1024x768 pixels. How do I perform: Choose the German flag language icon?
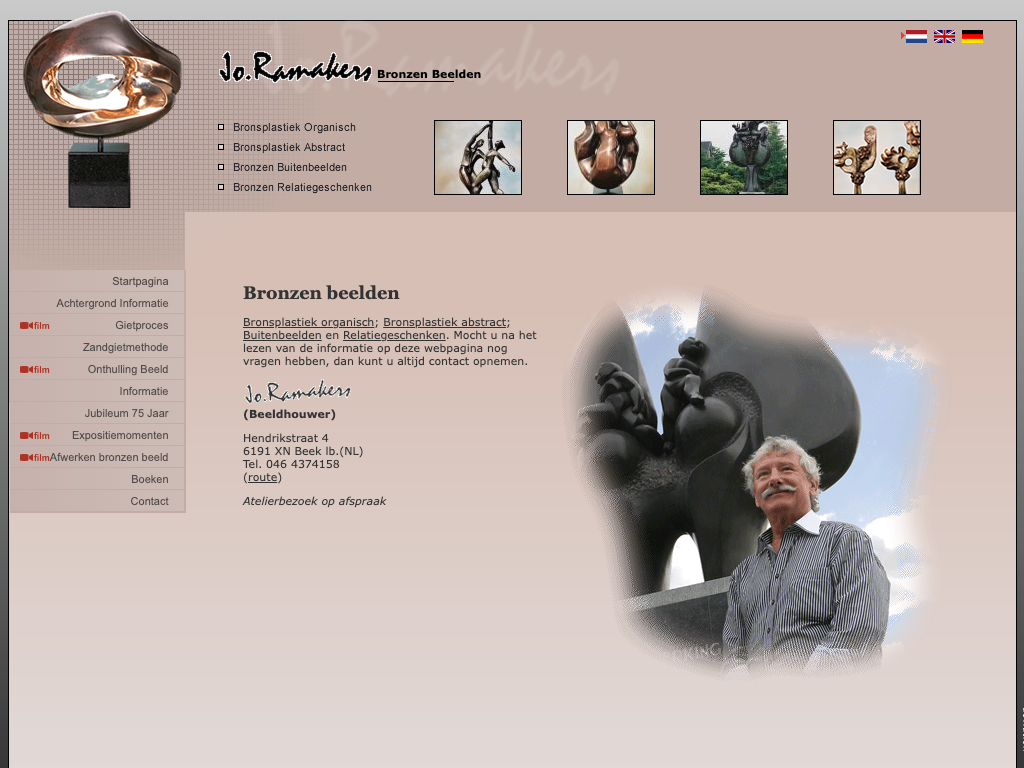tap(972, 37)
